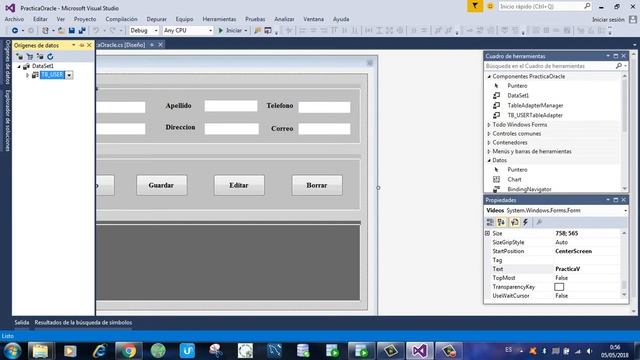Select Chart control in toolbox
Screen dimensions: 640x360
click(x=514, y=180)
